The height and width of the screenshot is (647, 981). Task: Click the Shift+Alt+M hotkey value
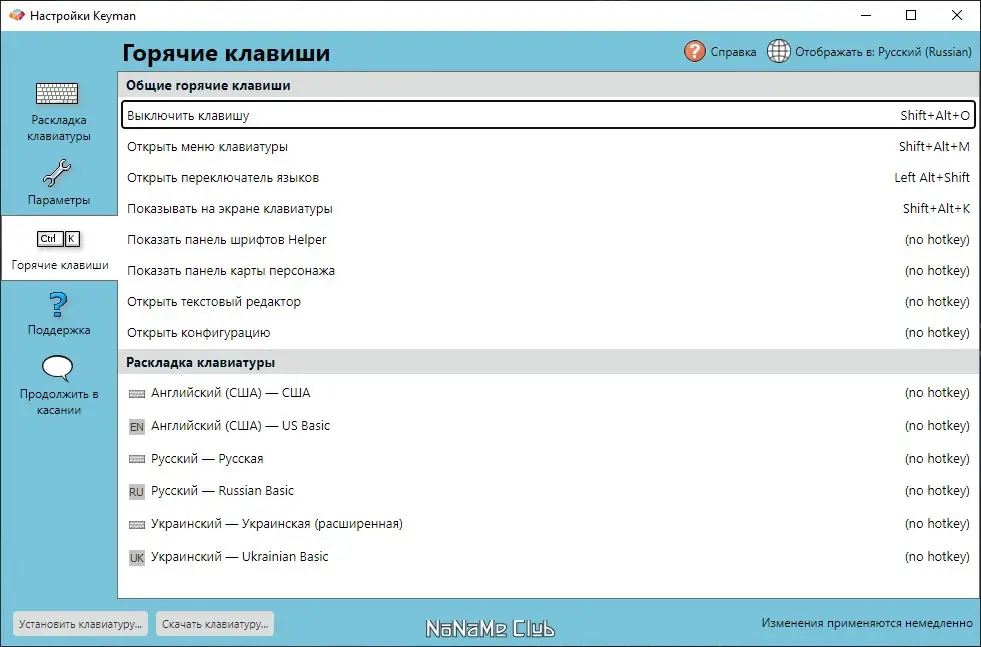point(934,146)
